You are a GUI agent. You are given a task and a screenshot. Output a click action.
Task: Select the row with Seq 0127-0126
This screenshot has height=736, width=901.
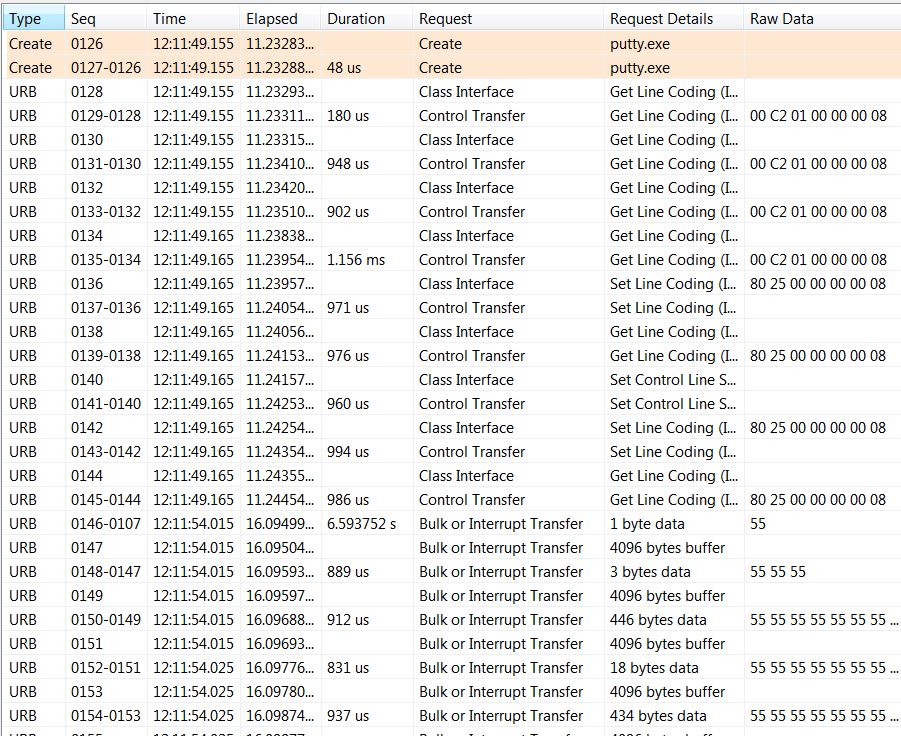click(105, 68)
